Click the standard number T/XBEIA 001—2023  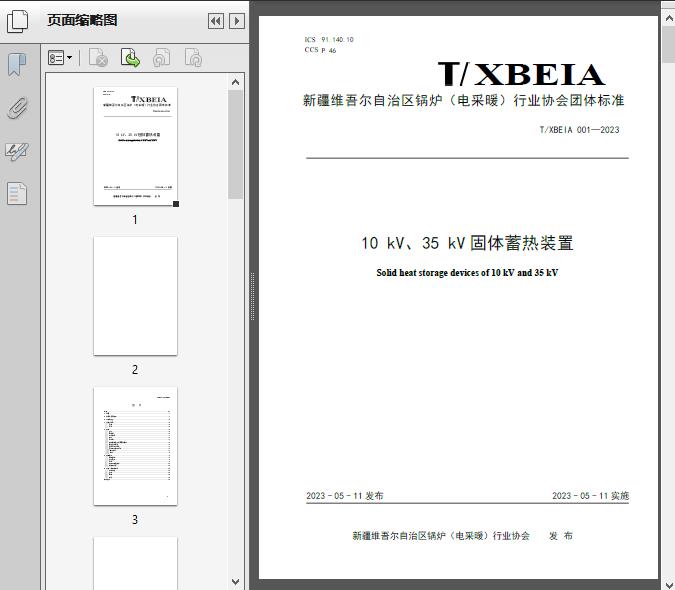(x=579, y=130)
